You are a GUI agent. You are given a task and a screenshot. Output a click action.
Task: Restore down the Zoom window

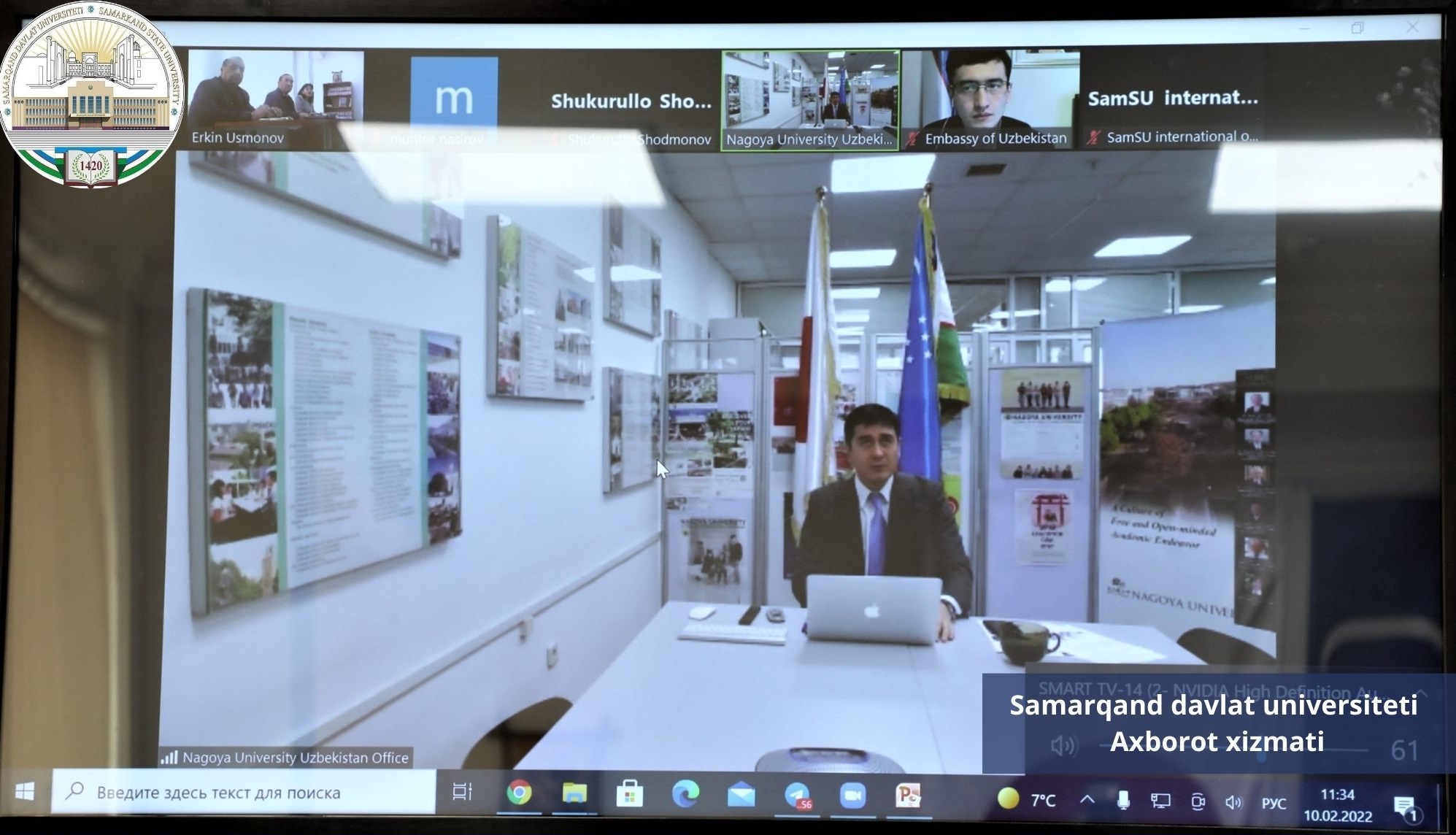pos(1357,28)
